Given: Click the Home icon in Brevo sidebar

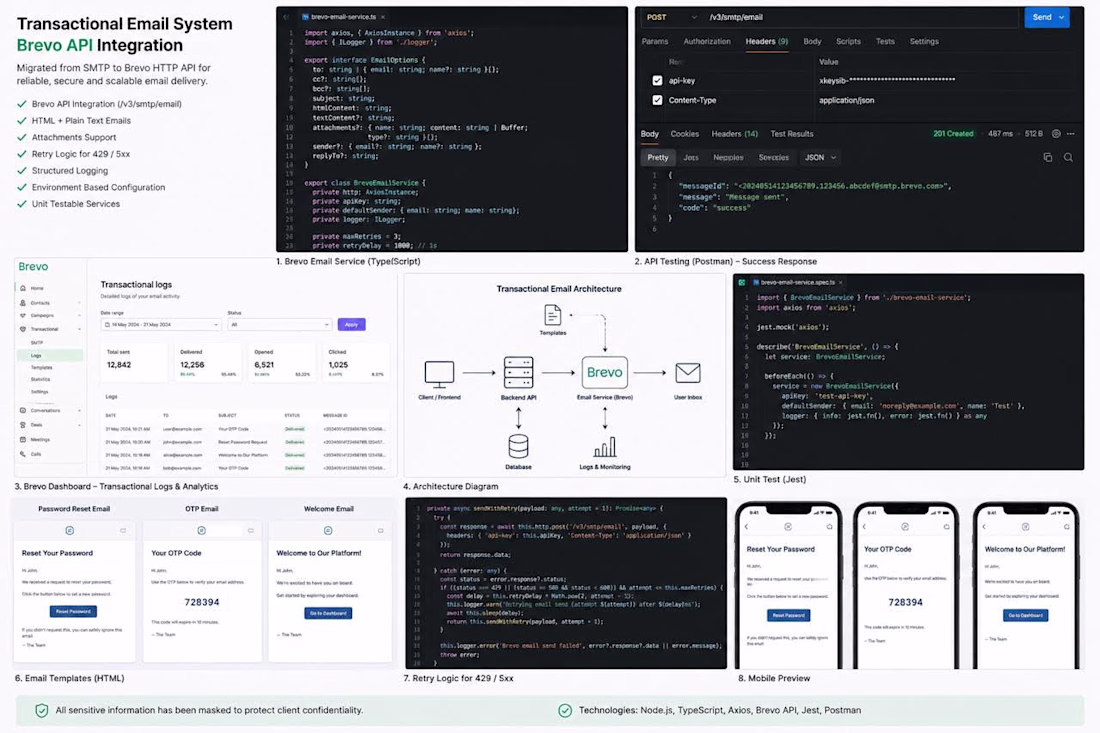Looking at the screenshot, I should [23, 288].
